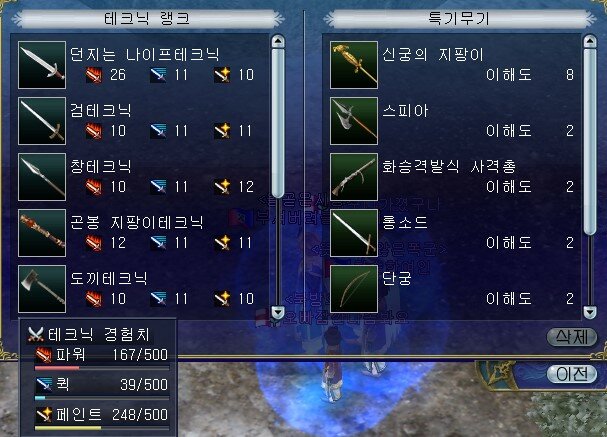Click the sword technique (검테크닉) icon
The height and width of the screenshot is (437, 607).
42,121
